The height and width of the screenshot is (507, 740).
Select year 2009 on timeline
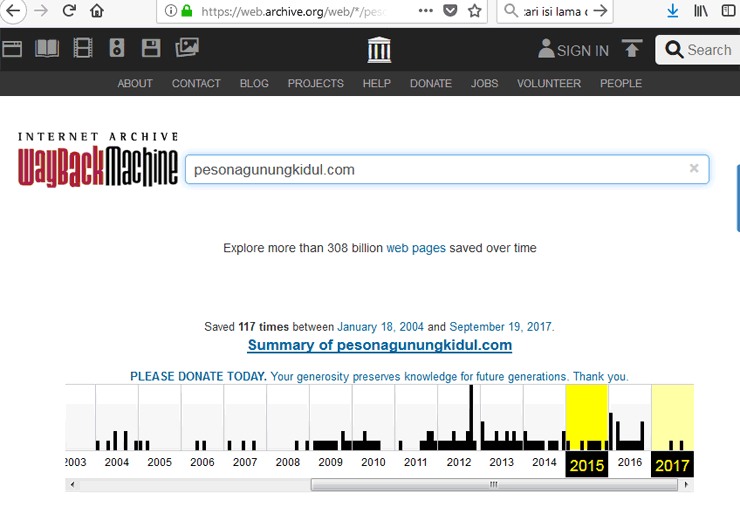point(330,462)
